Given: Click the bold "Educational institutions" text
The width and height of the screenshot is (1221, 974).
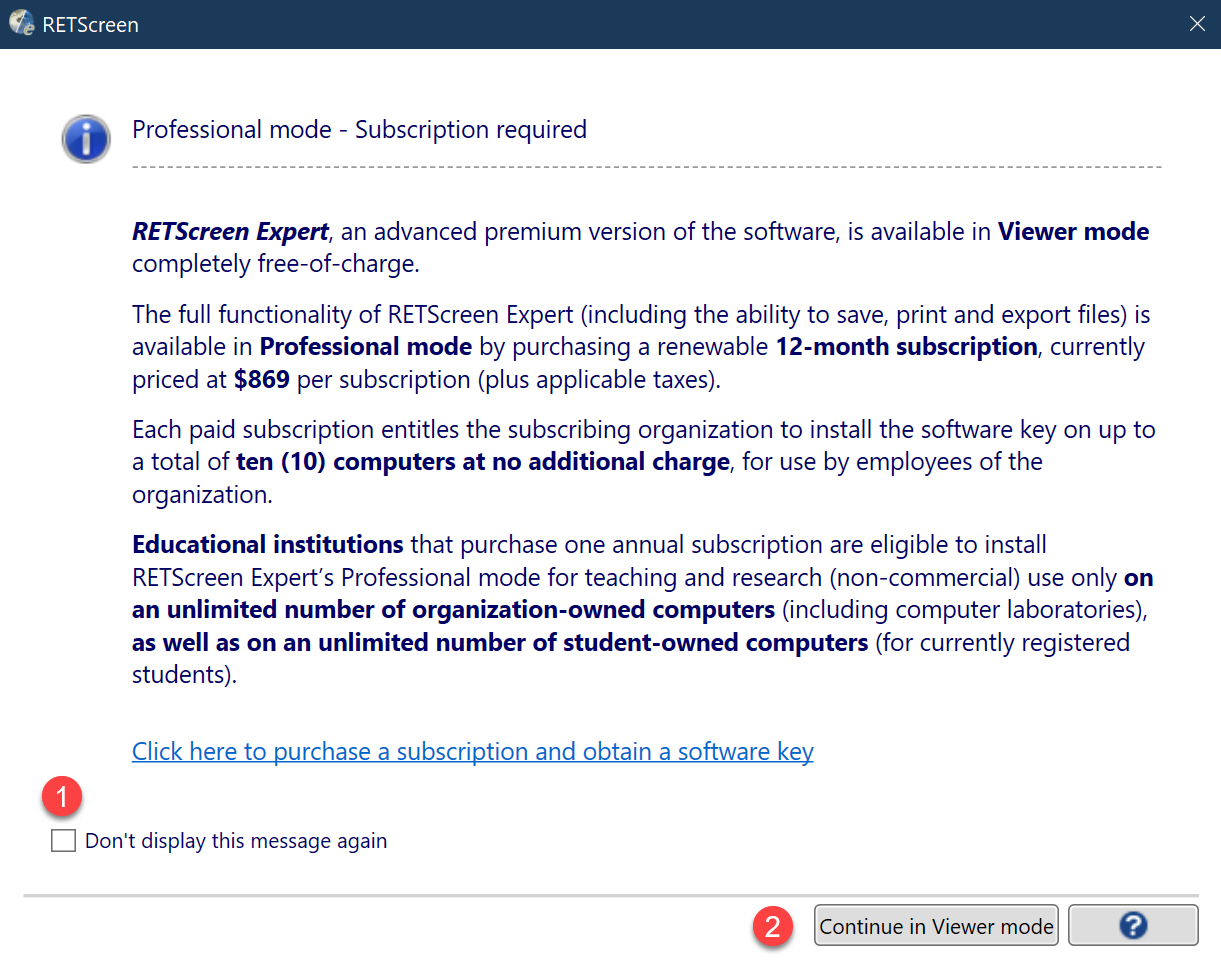Looking at the screenshot, I should point(268,545).
